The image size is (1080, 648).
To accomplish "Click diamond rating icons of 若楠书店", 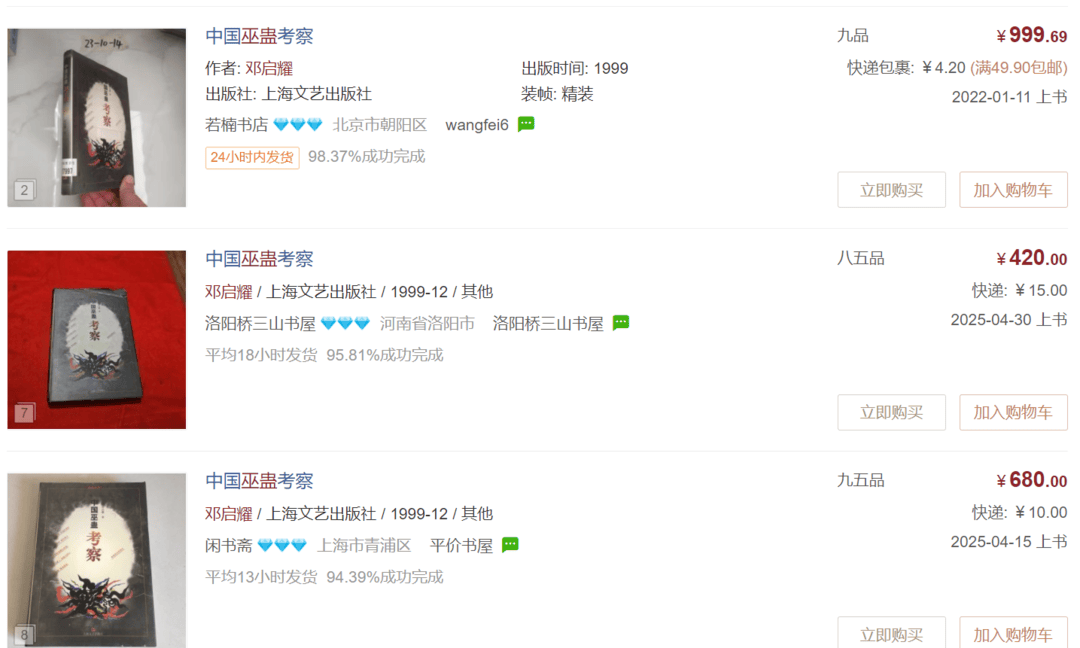I will pos(298,125).
